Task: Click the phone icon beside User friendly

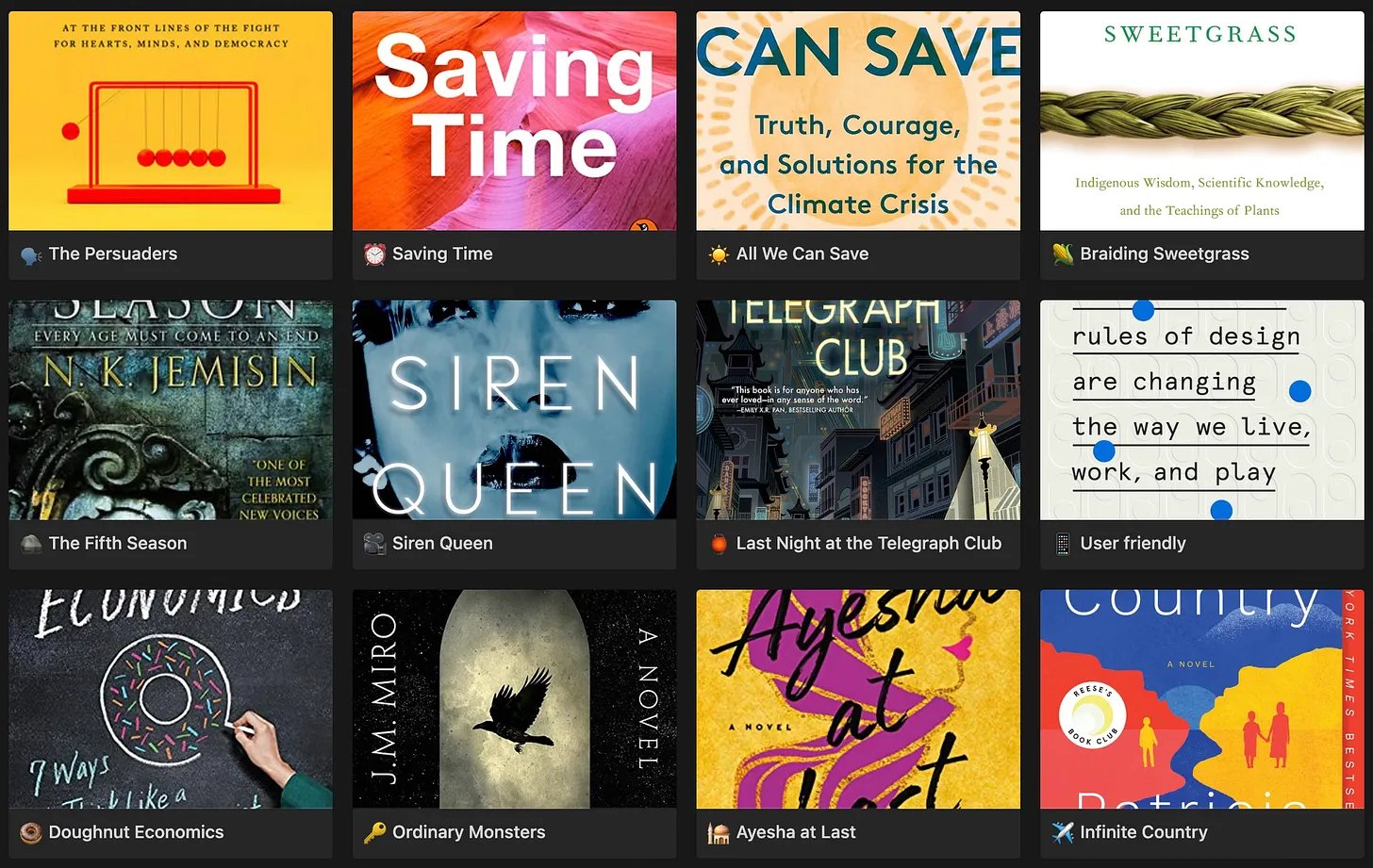Action: click(x=1063, y=544)
